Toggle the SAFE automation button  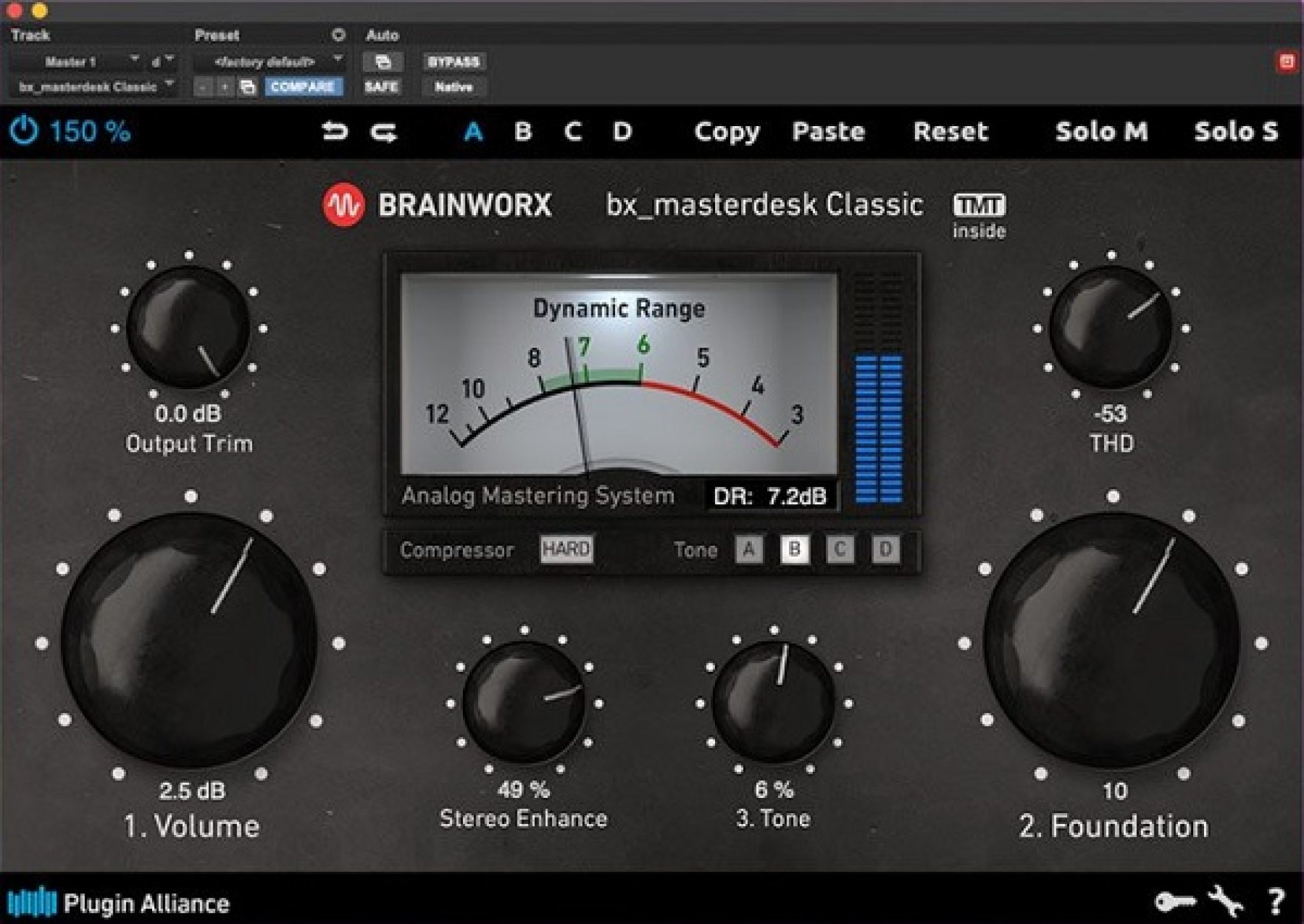point(381,87)
